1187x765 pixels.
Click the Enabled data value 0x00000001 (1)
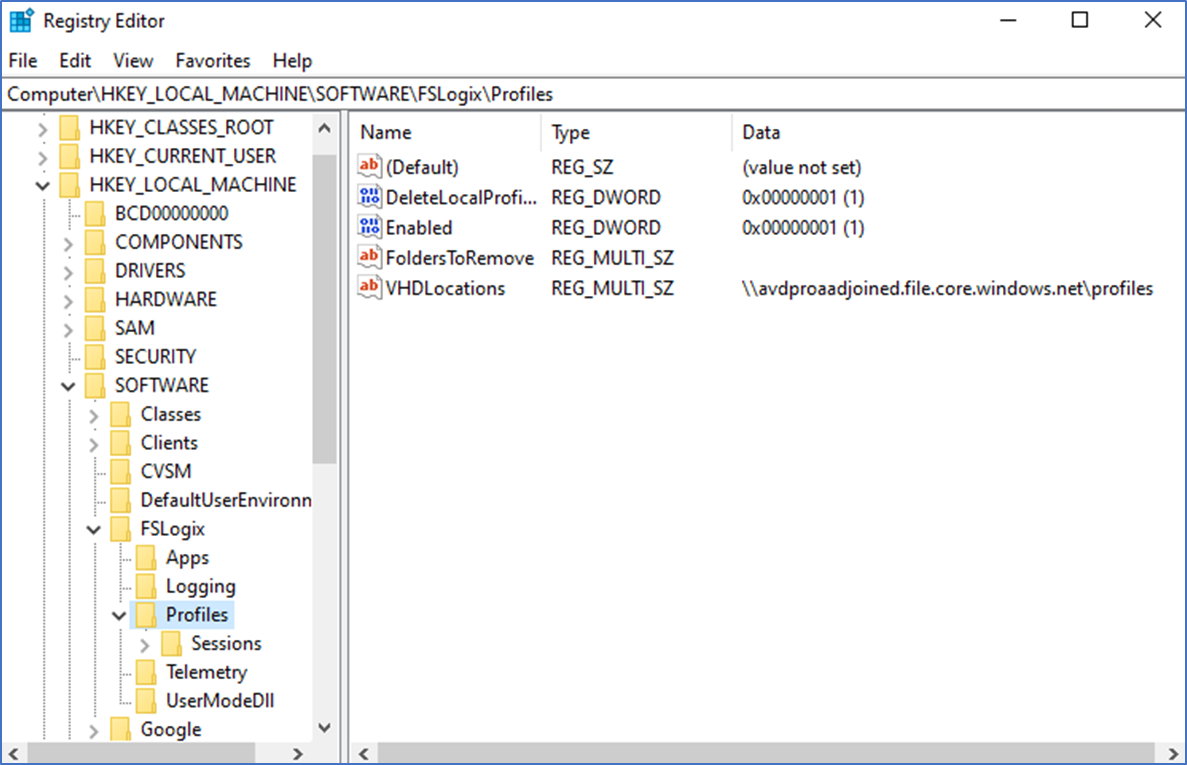tap(803, 228)
